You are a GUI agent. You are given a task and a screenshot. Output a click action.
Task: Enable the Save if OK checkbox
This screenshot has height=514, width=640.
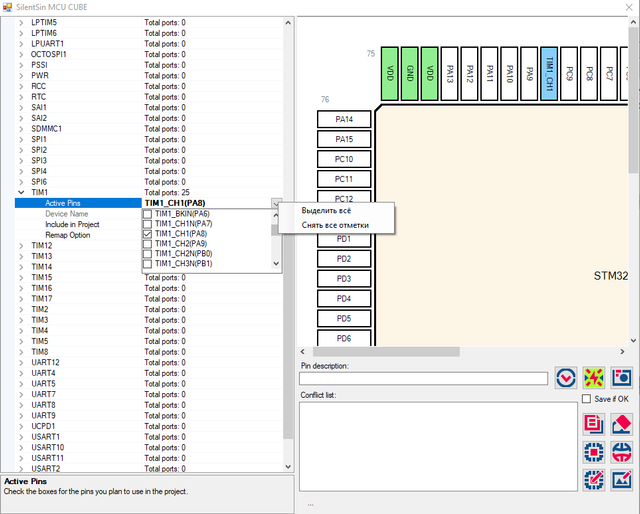coord(586,399)
